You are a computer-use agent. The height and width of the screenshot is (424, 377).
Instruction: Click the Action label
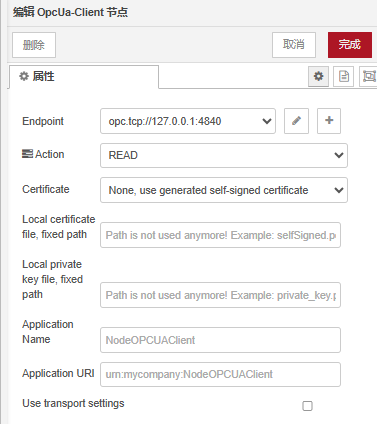49,154
